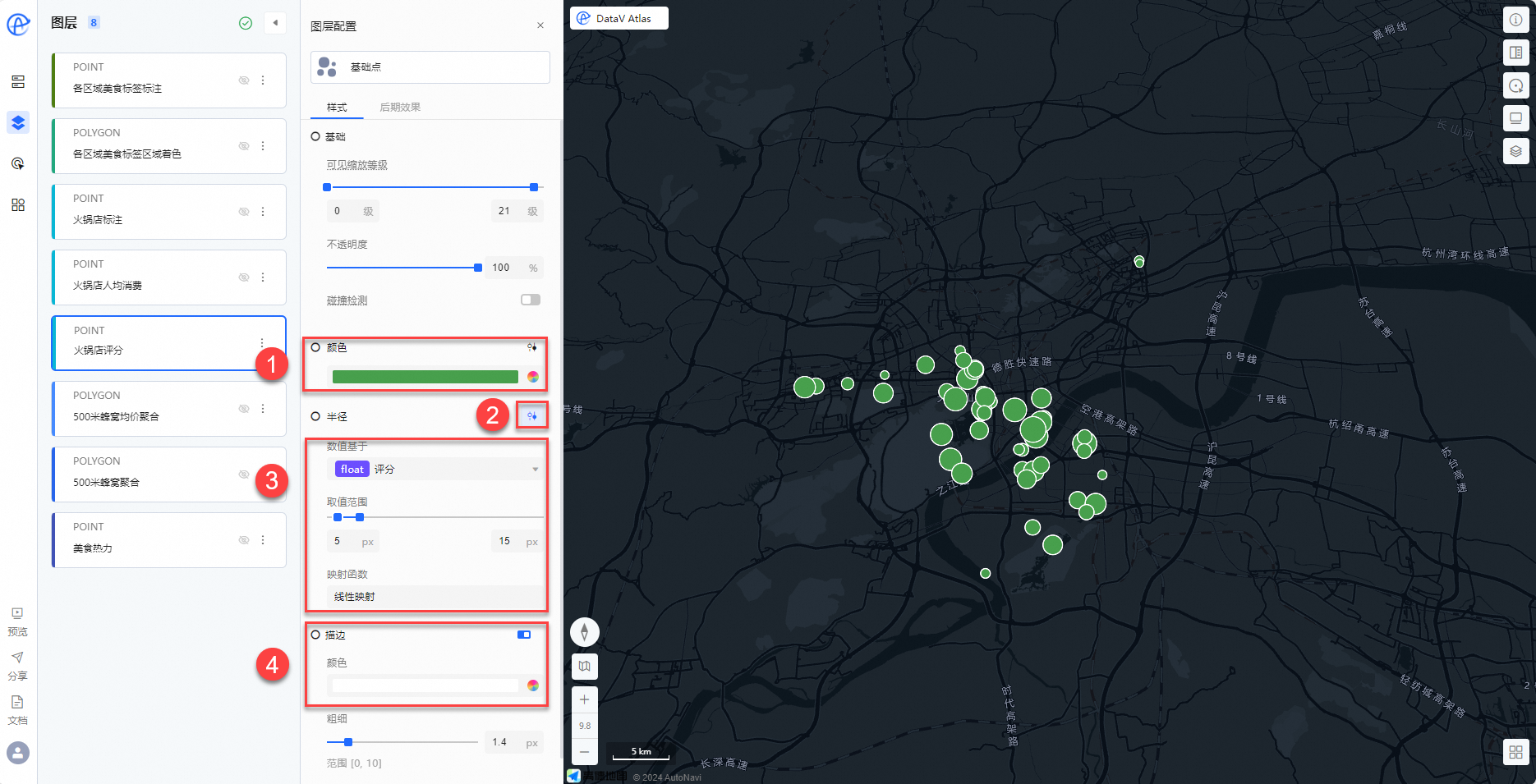This screenshot has height=784, width=1536.
Task: Click the white stroke color bar
Action: pos(425,685)
